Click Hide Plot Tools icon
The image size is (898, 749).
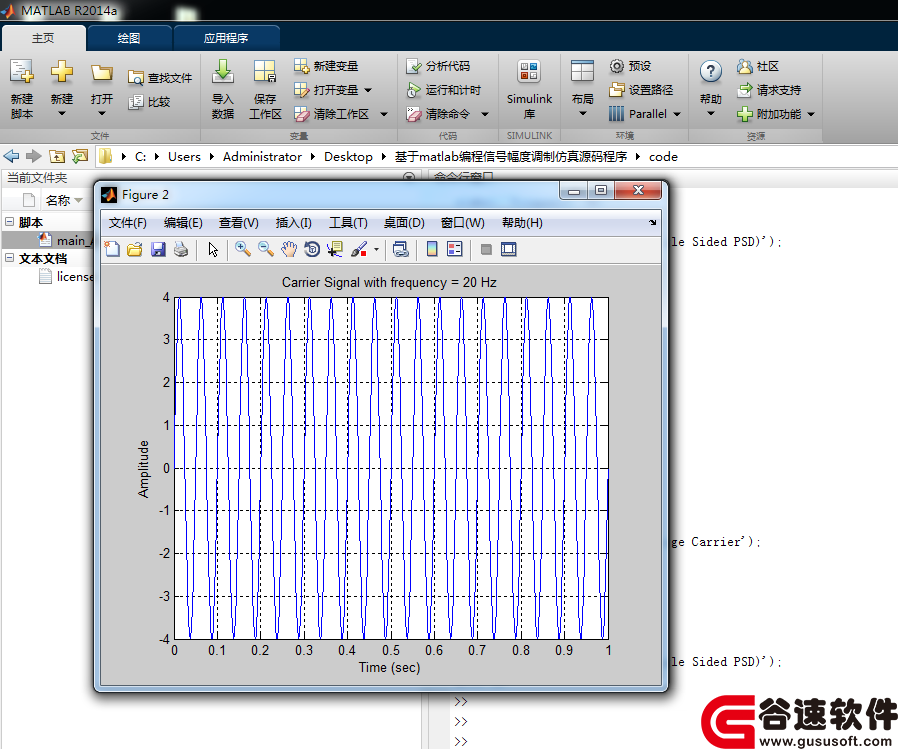pyautogui.click(x=486, y=249)
